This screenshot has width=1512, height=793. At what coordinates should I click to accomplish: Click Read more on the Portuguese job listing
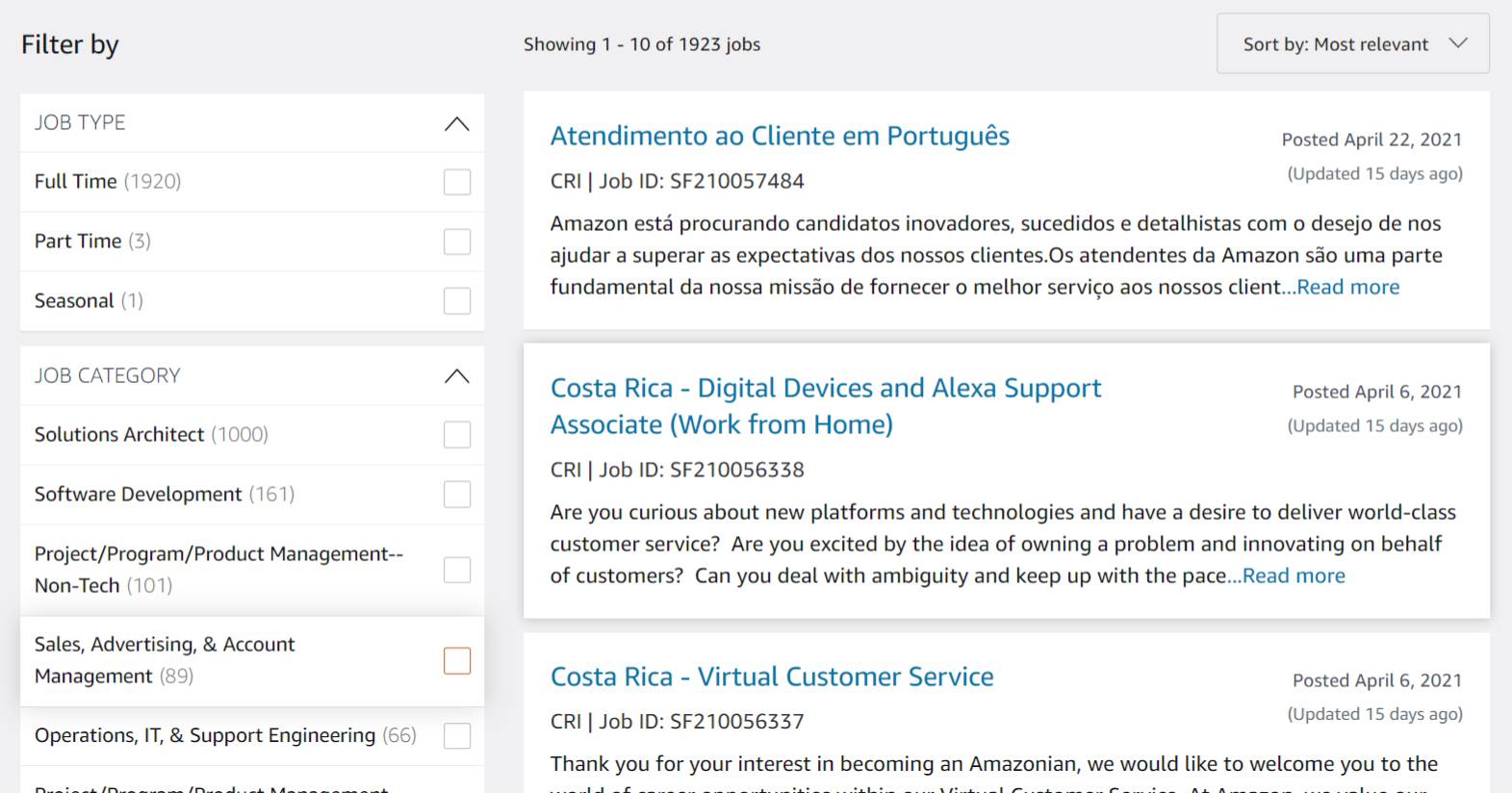point(1347,288)
